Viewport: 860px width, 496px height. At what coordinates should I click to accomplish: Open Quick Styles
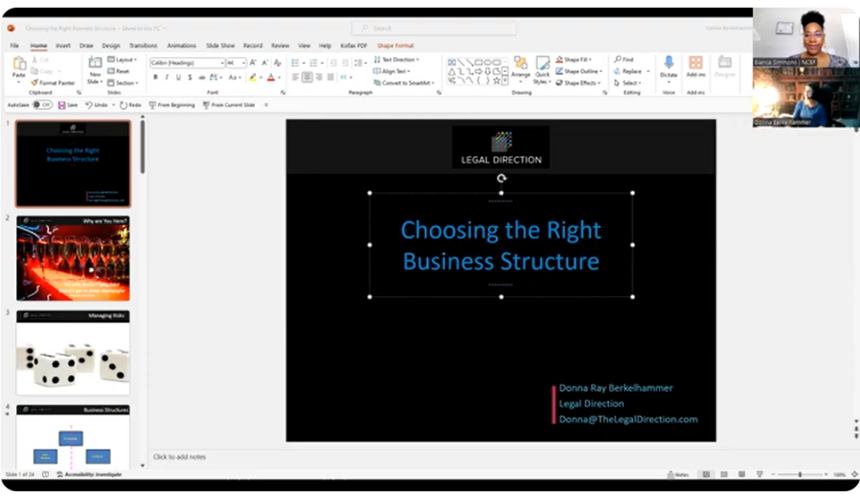542,70
